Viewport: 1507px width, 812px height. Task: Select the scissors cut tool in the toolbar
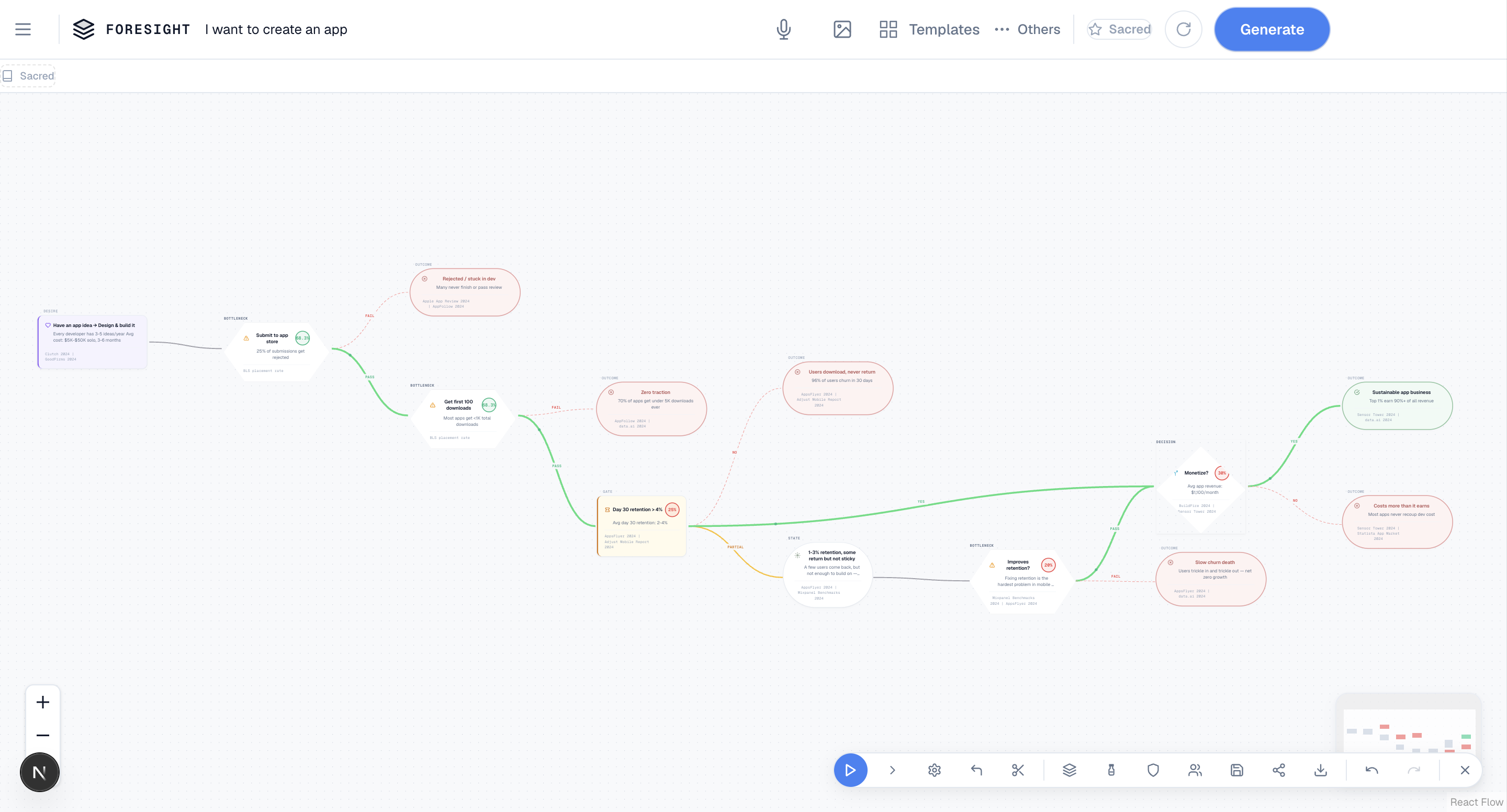1018,771
